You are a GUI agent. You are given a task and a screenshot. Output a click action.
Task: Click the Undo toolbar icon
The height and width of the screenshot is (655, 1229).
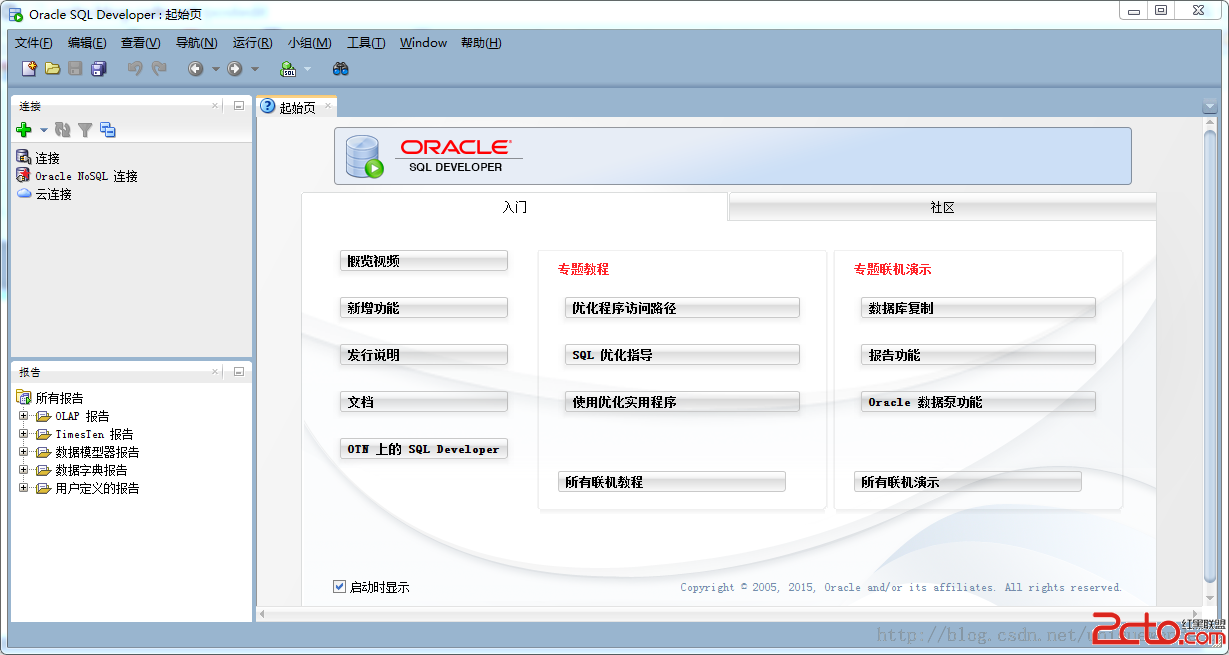click(135, 69)
